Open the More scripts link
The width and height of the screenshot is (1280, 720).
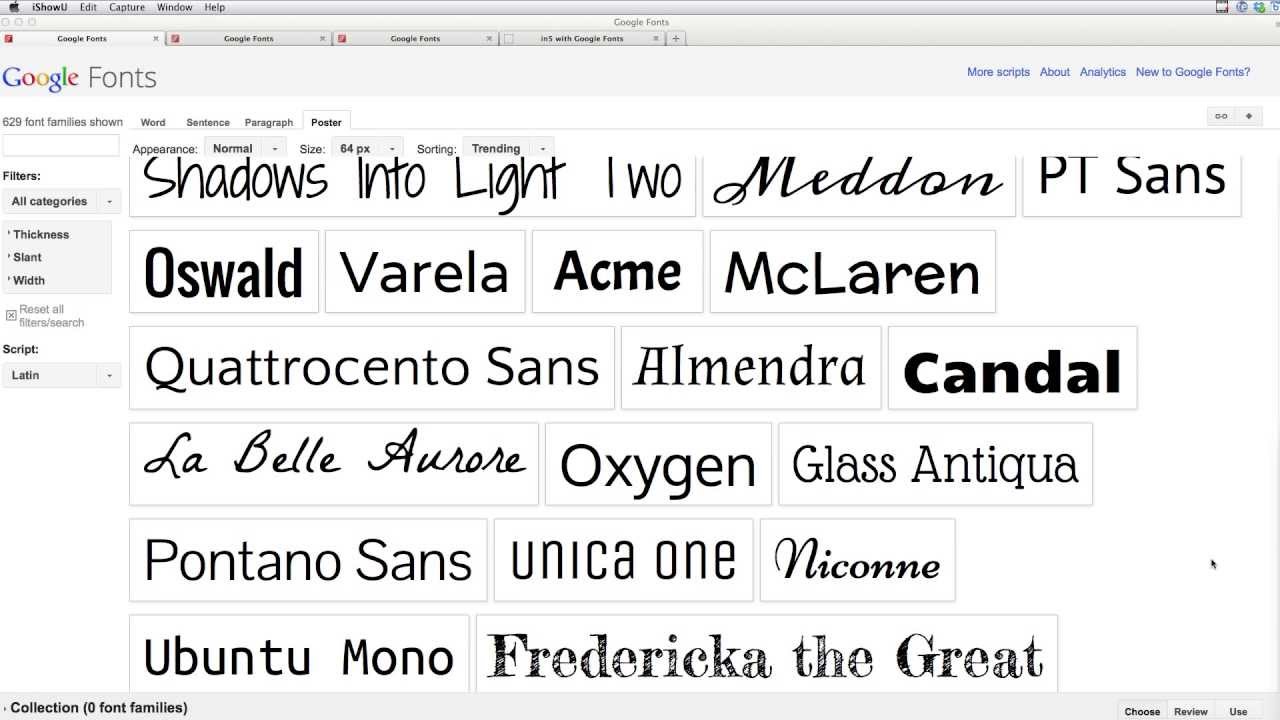click(x=998, y=72)
